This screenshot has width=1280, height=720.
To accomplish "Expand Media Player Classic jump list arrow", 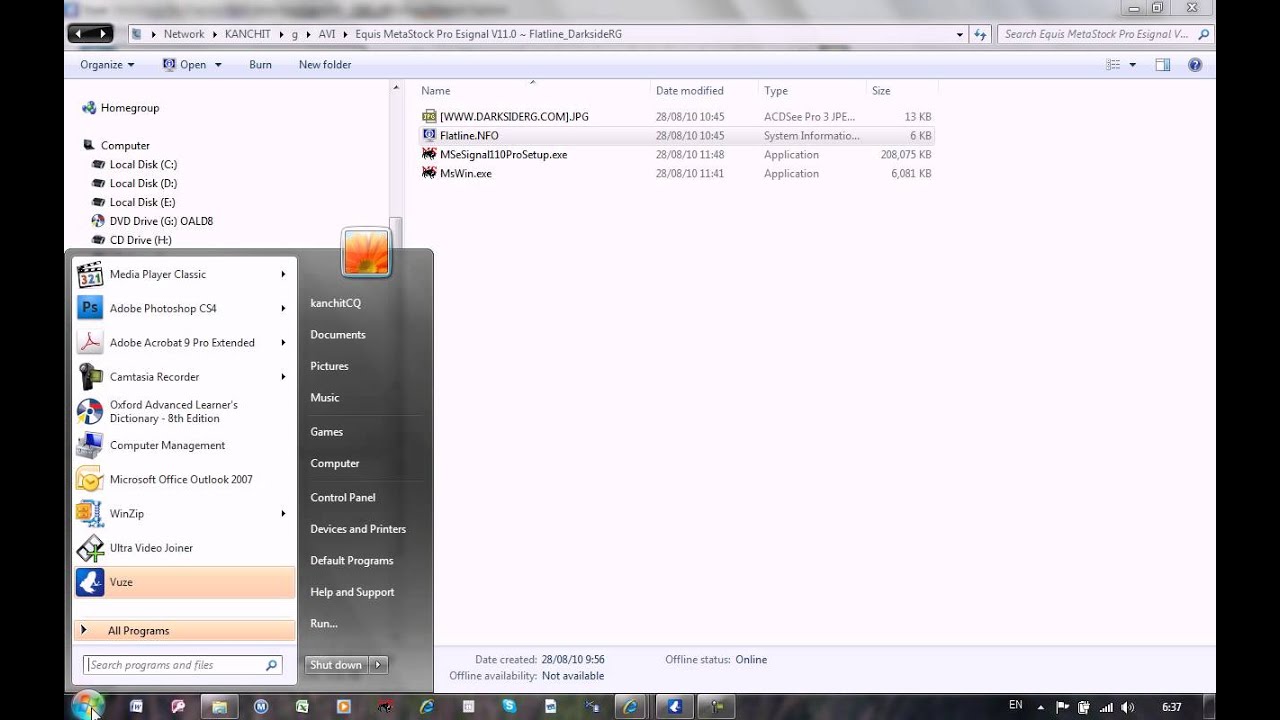I will [283, 274].
